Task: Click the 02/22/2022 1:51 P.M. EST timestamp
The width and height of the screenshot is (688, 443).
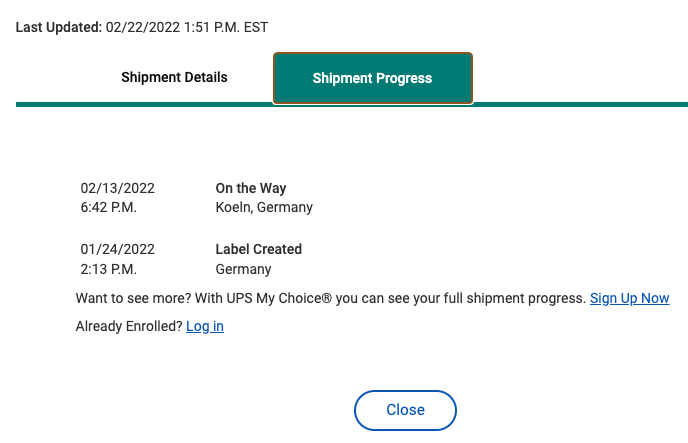Action: pyautogui.click(x=187, y=27)
